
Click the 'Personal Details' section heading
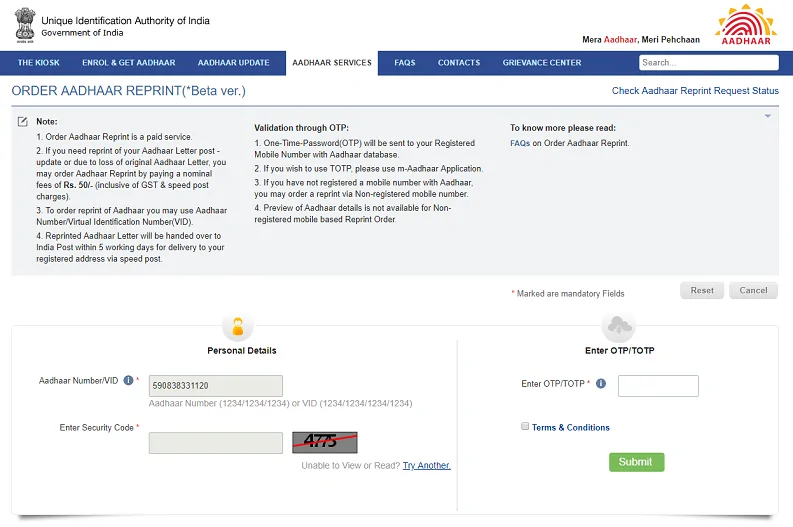coord(242,350)
